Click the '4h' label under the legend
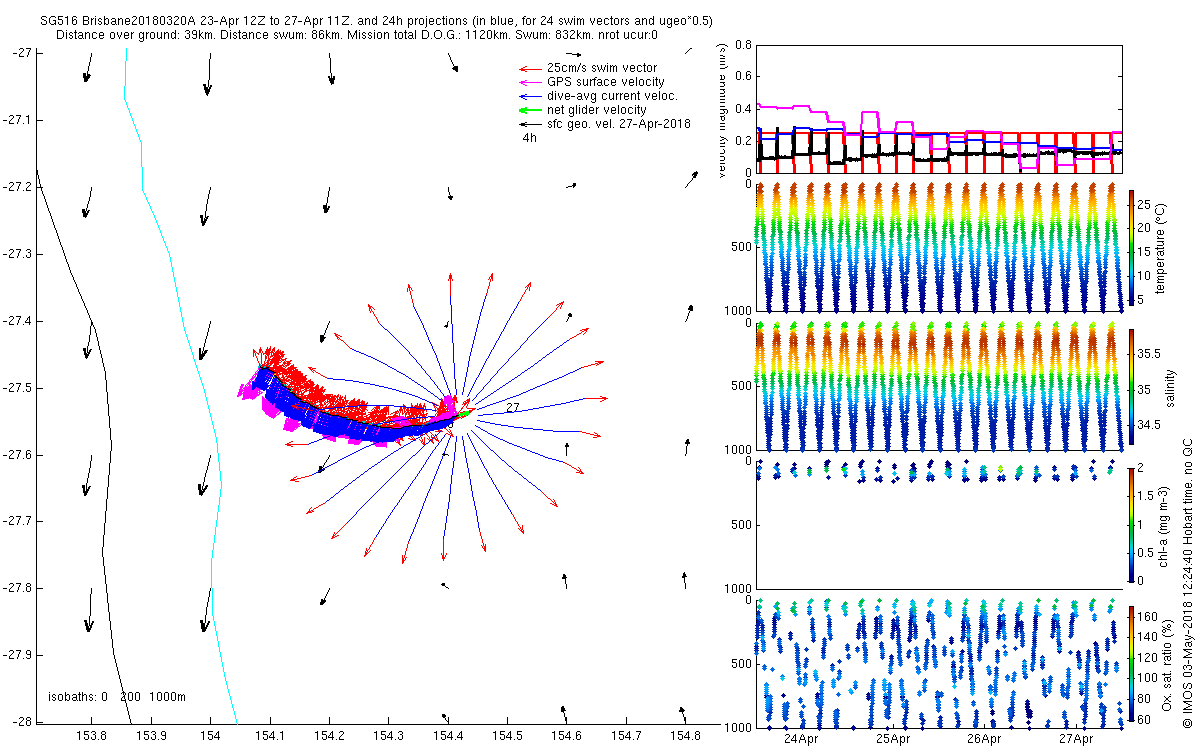Screen dimensions: 1200x750 click(530, 138)
